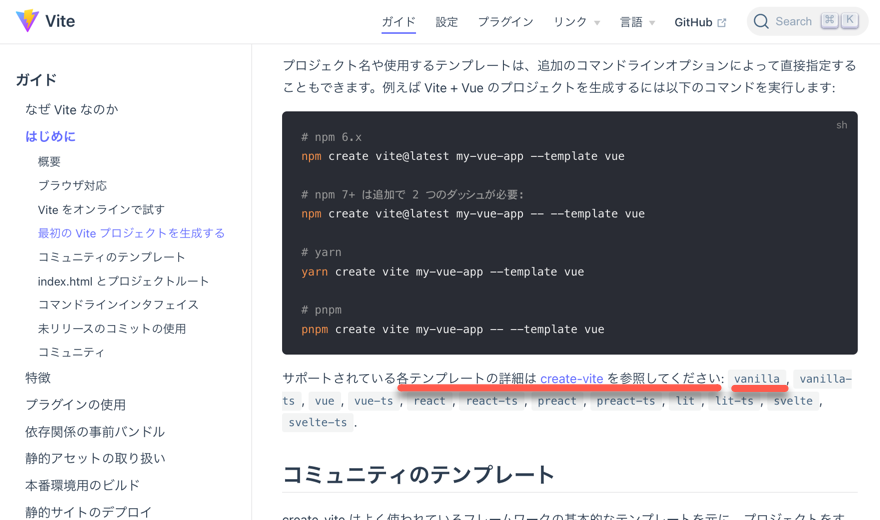Click the vue template code tag
880x520 pixels.
[324, 401]
